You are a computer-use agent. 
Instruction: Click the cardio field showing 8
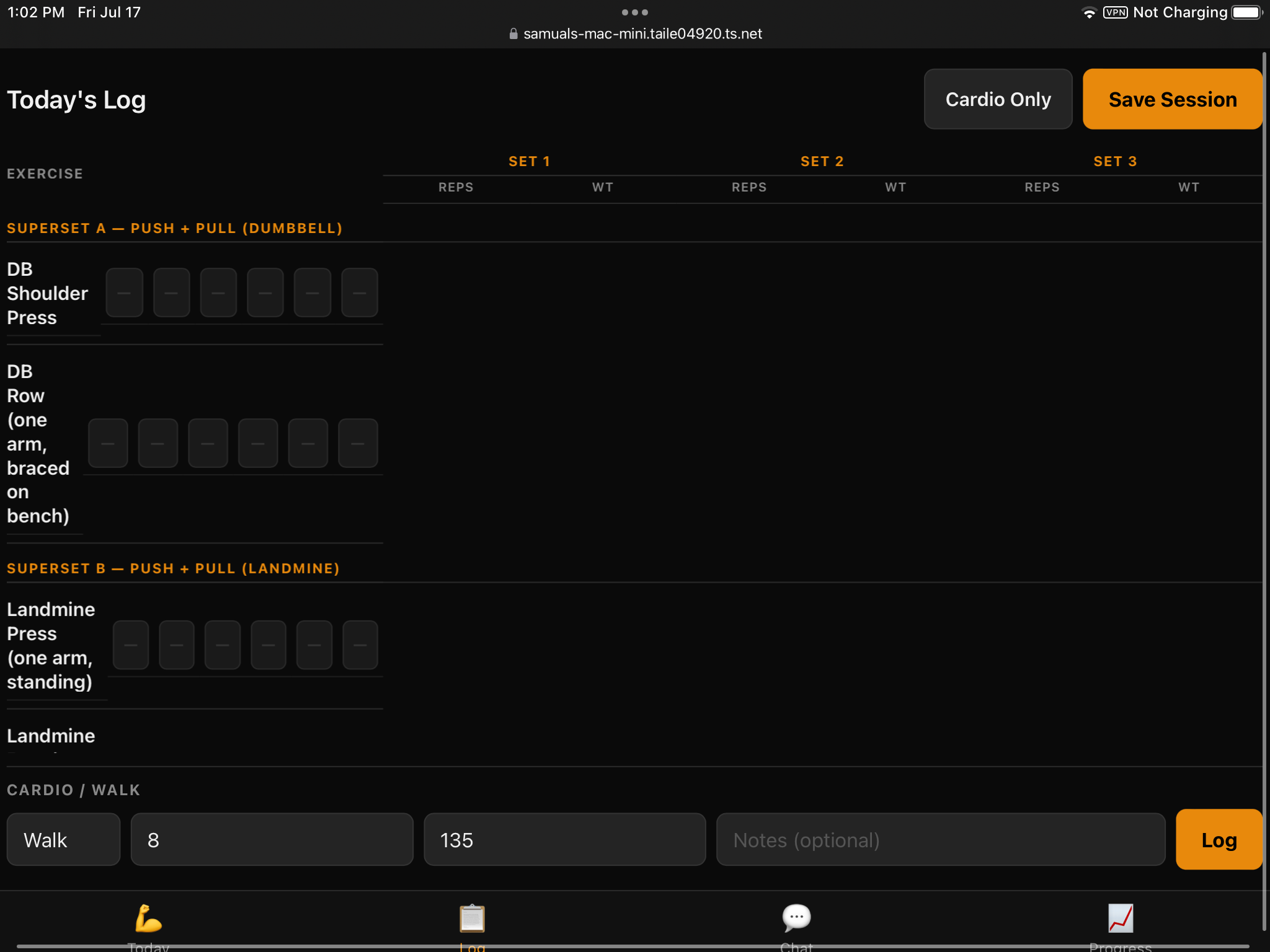tap(272, 840)
